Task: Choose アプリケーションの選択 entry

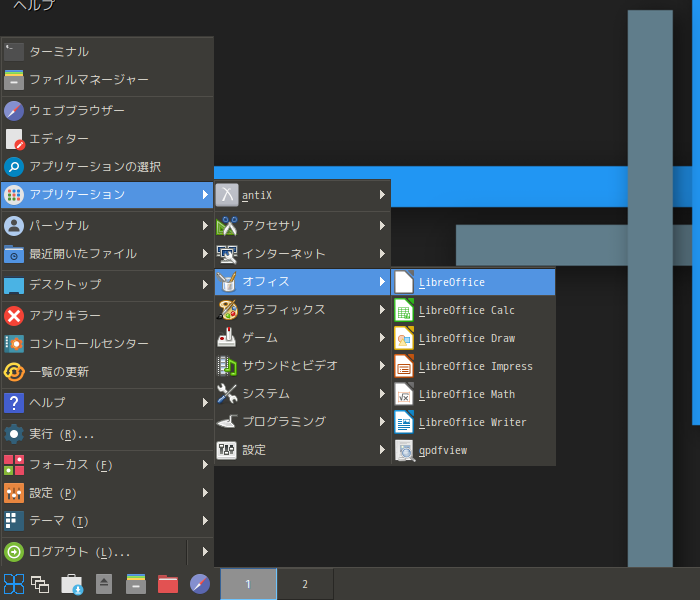Action: click(x=107, y=167)
